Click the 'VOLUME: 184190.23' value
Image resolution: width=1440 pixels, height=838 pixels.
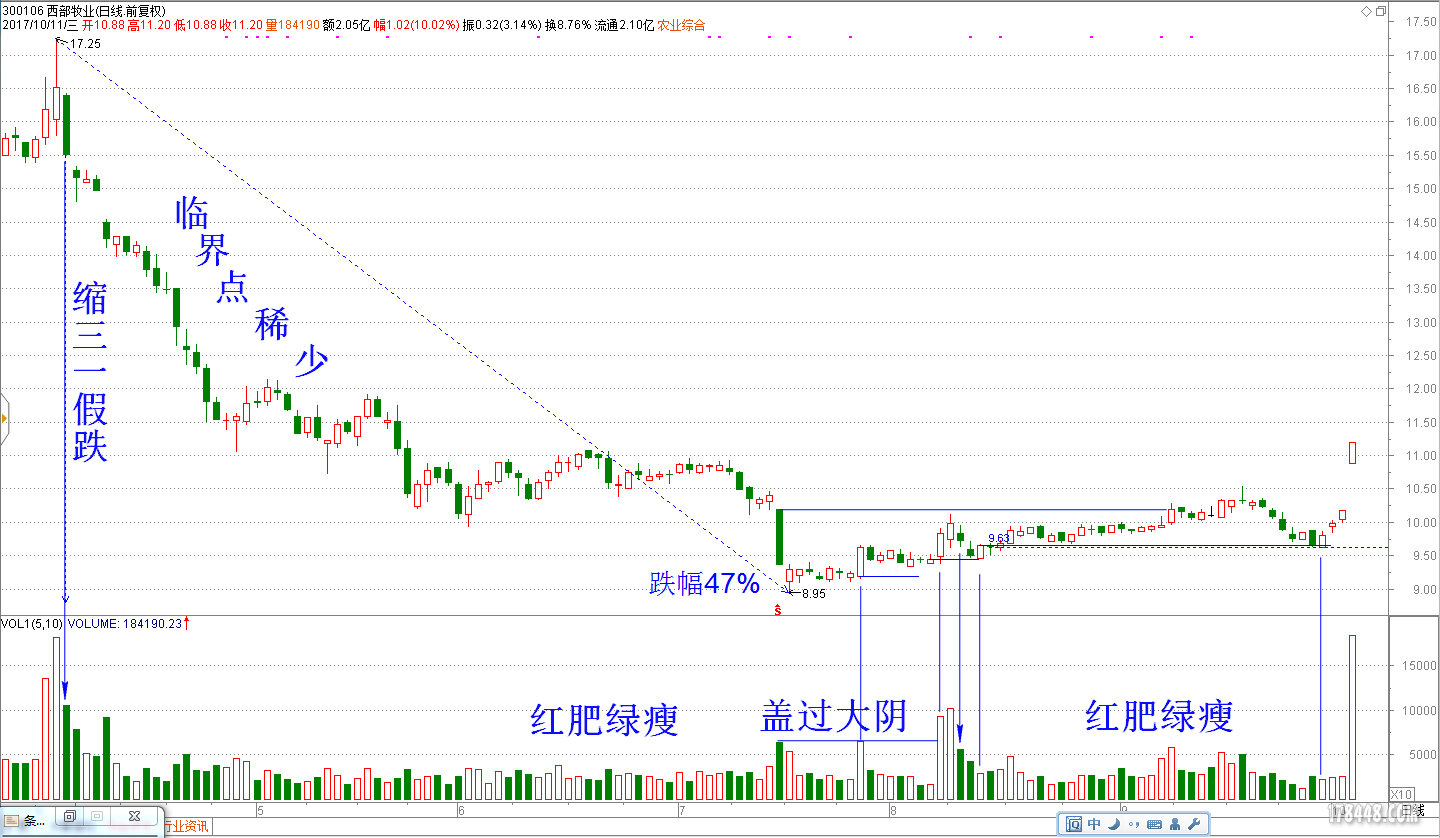pos(124,623)
